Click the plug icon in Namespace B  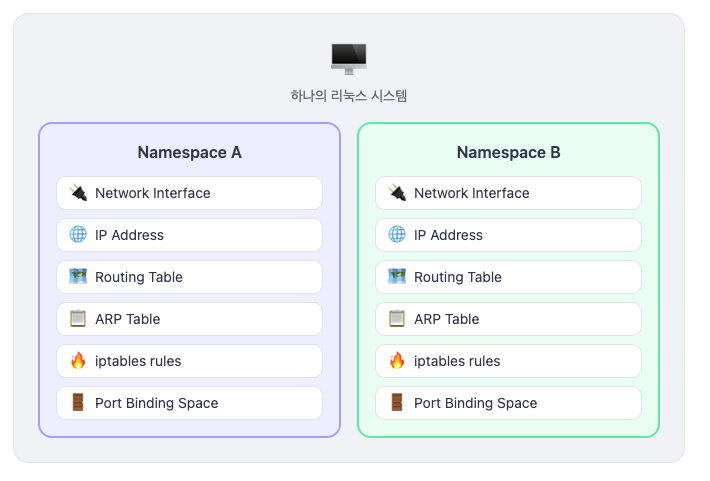397,193
